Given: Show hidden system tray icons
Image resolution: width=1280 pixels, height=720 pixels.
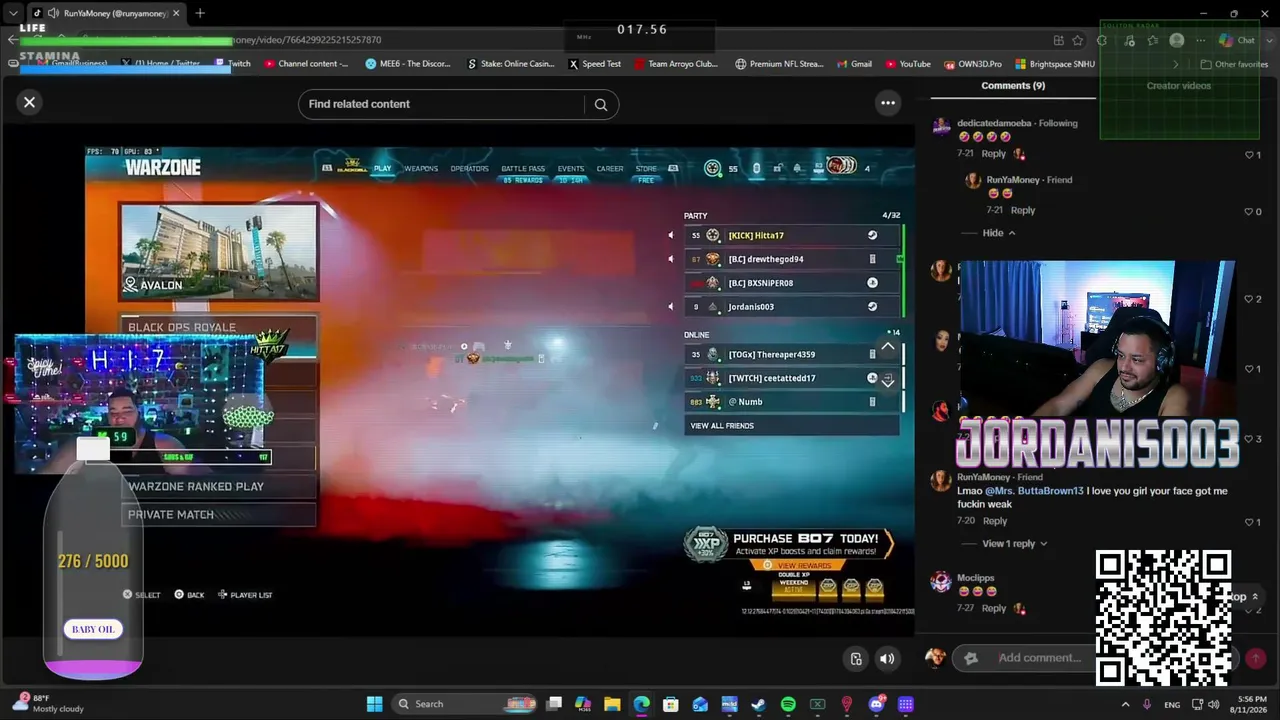Looking at the screenshot, I should tap(1125, 704).
